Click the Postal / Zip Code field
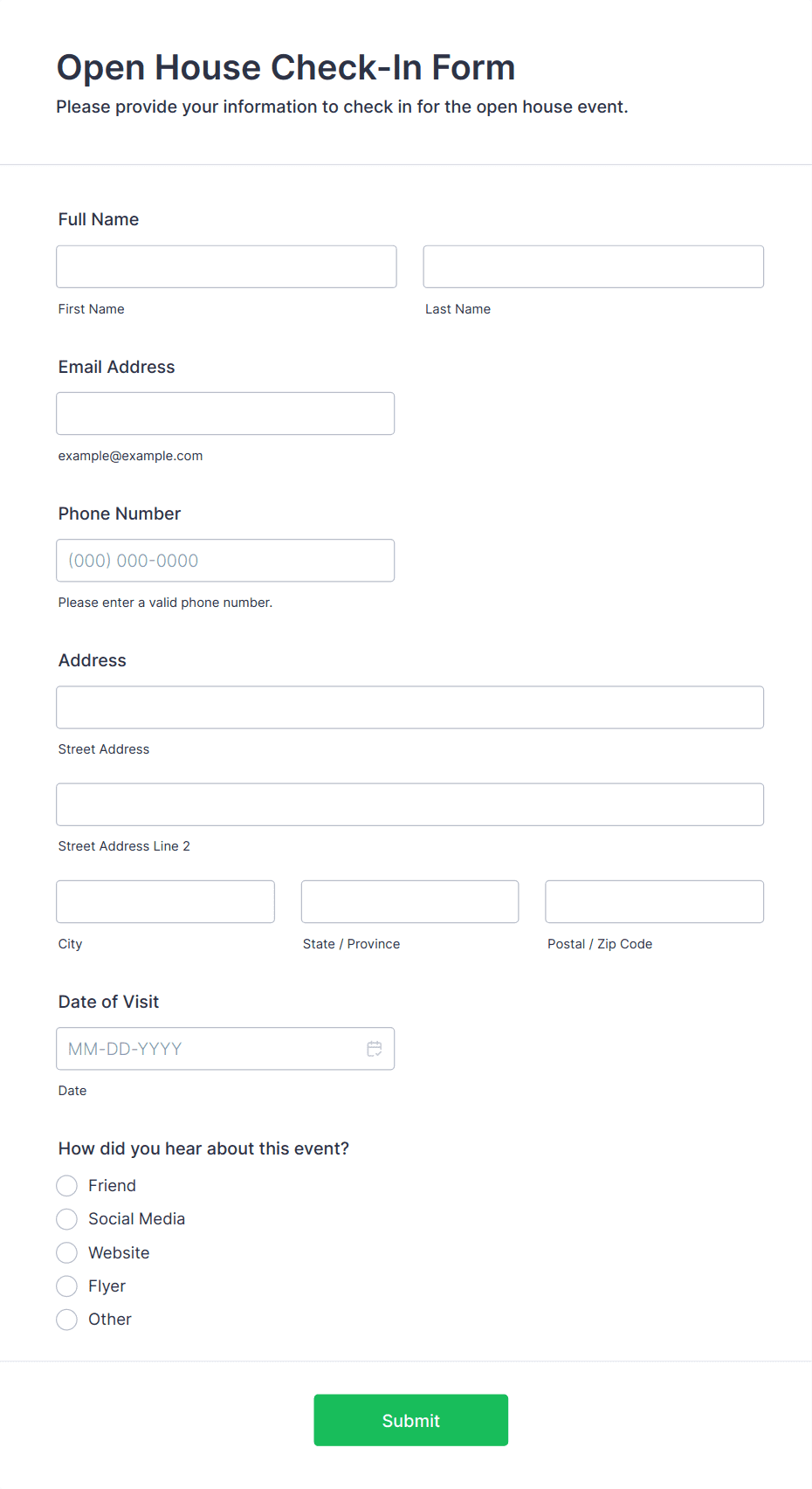 point(655,901)
